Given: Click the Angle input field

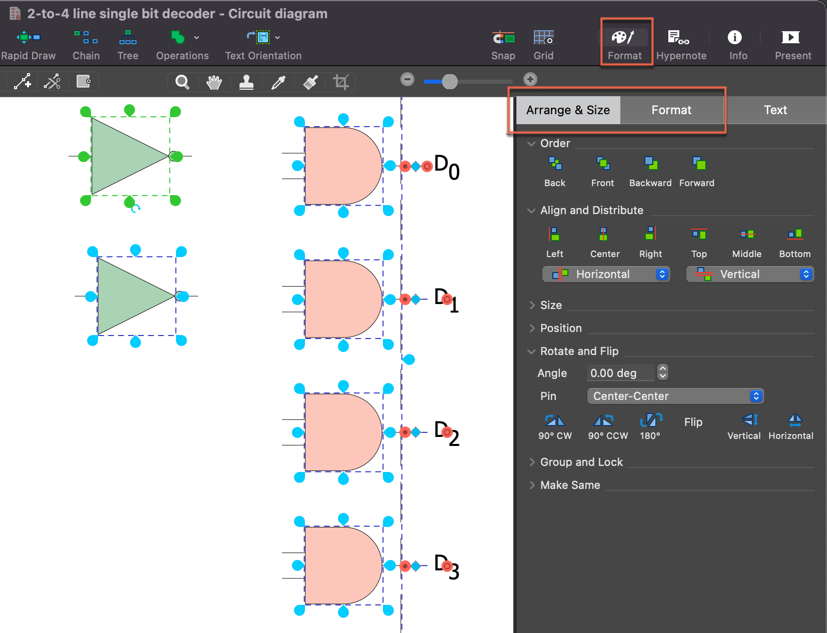Looking at the screenshot, I should coord(620,373).
